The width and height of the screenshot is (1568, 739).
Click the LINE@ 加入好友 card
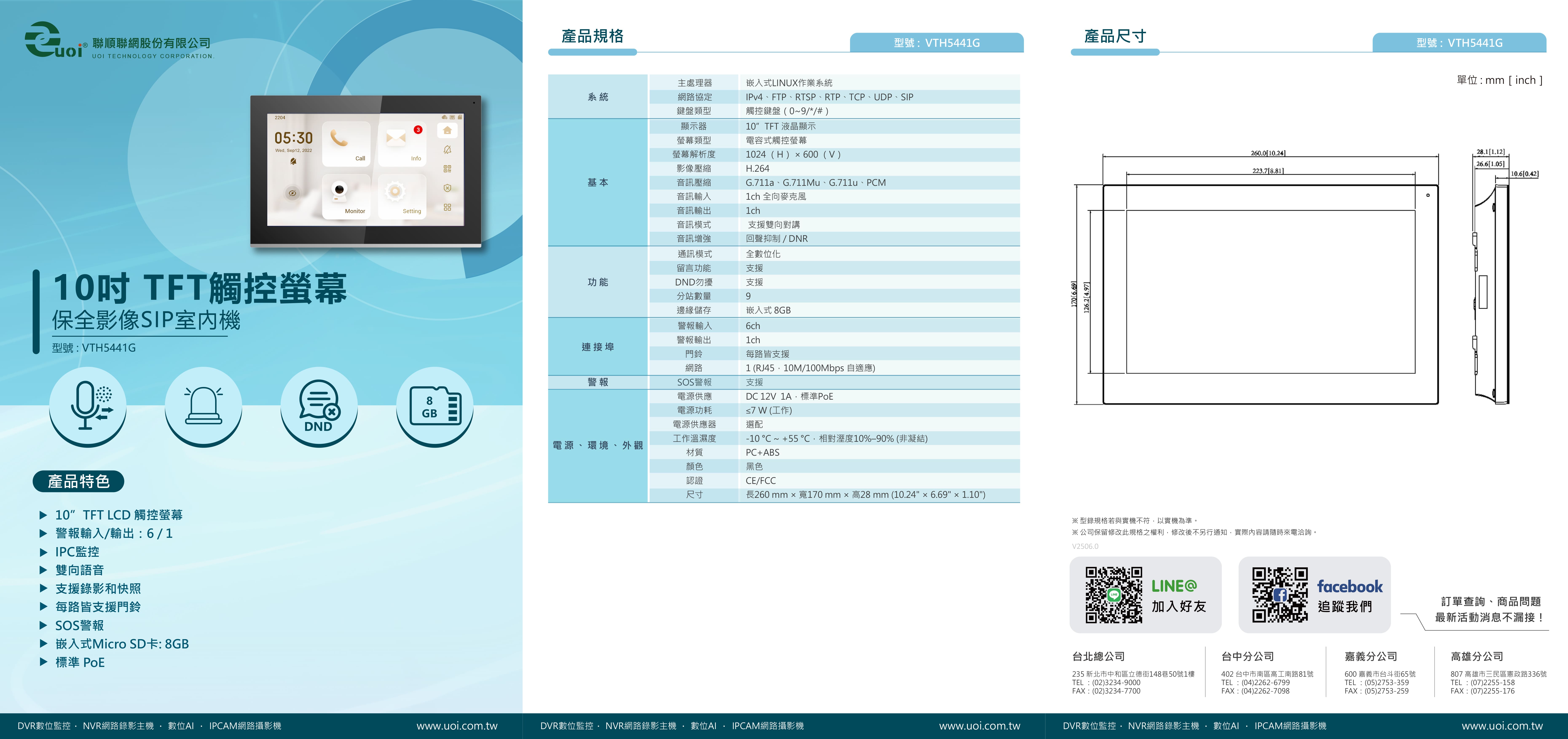click(x=1145, y=595)
